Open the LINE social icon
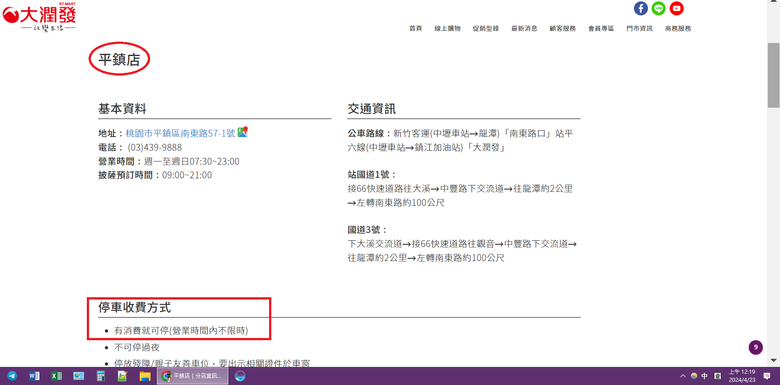Viewport: 780px width, 385px height. coord(659,8)
